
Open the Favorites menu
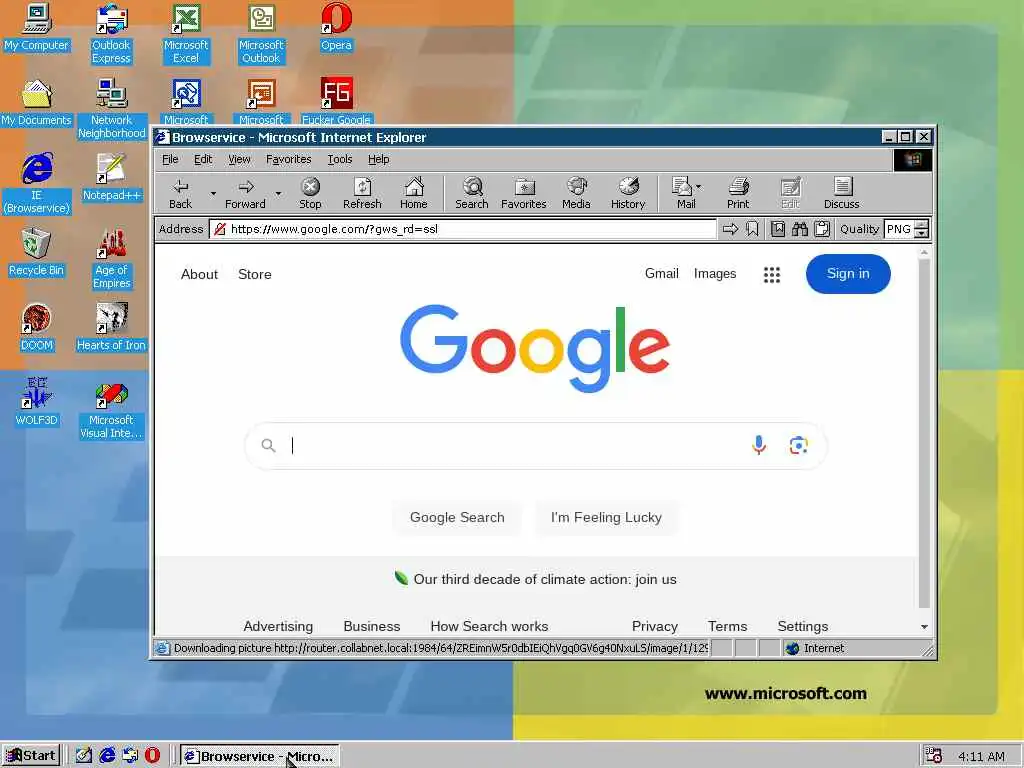(289, 159)
